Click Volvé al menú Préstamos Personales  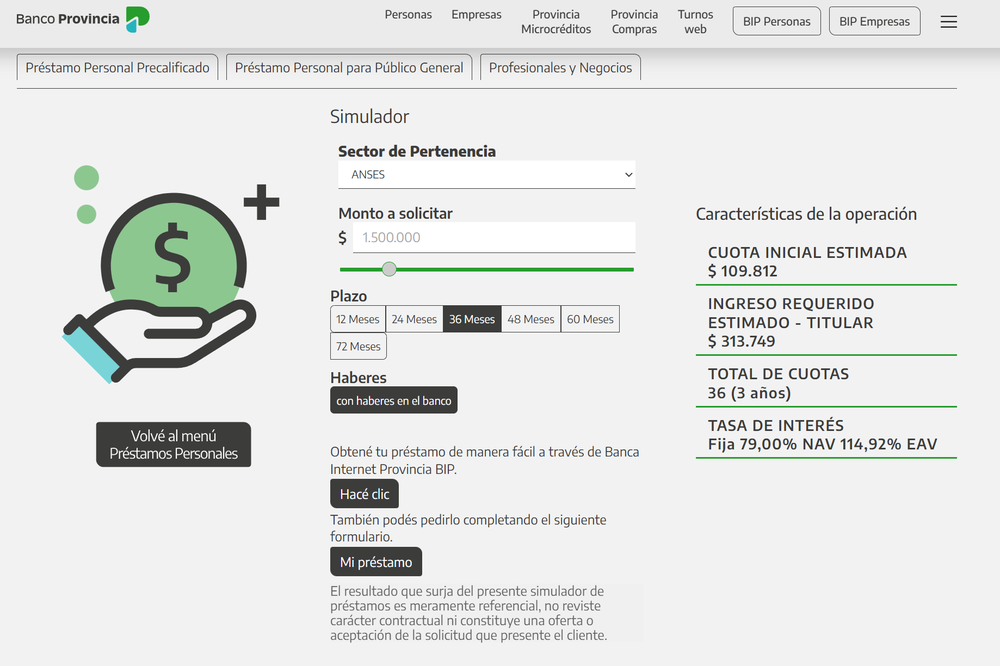click(x=173, y=445)
